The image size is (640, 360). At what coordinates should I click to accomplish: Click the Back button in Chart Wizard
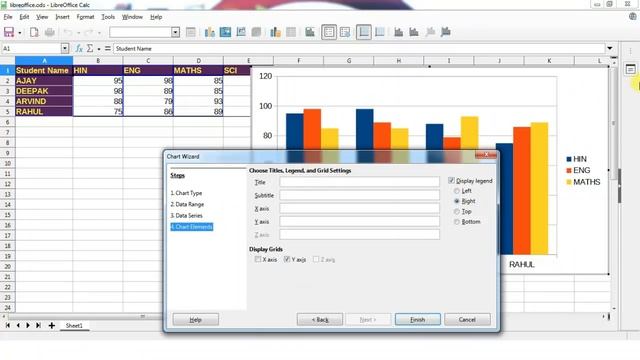pos(320,319)
